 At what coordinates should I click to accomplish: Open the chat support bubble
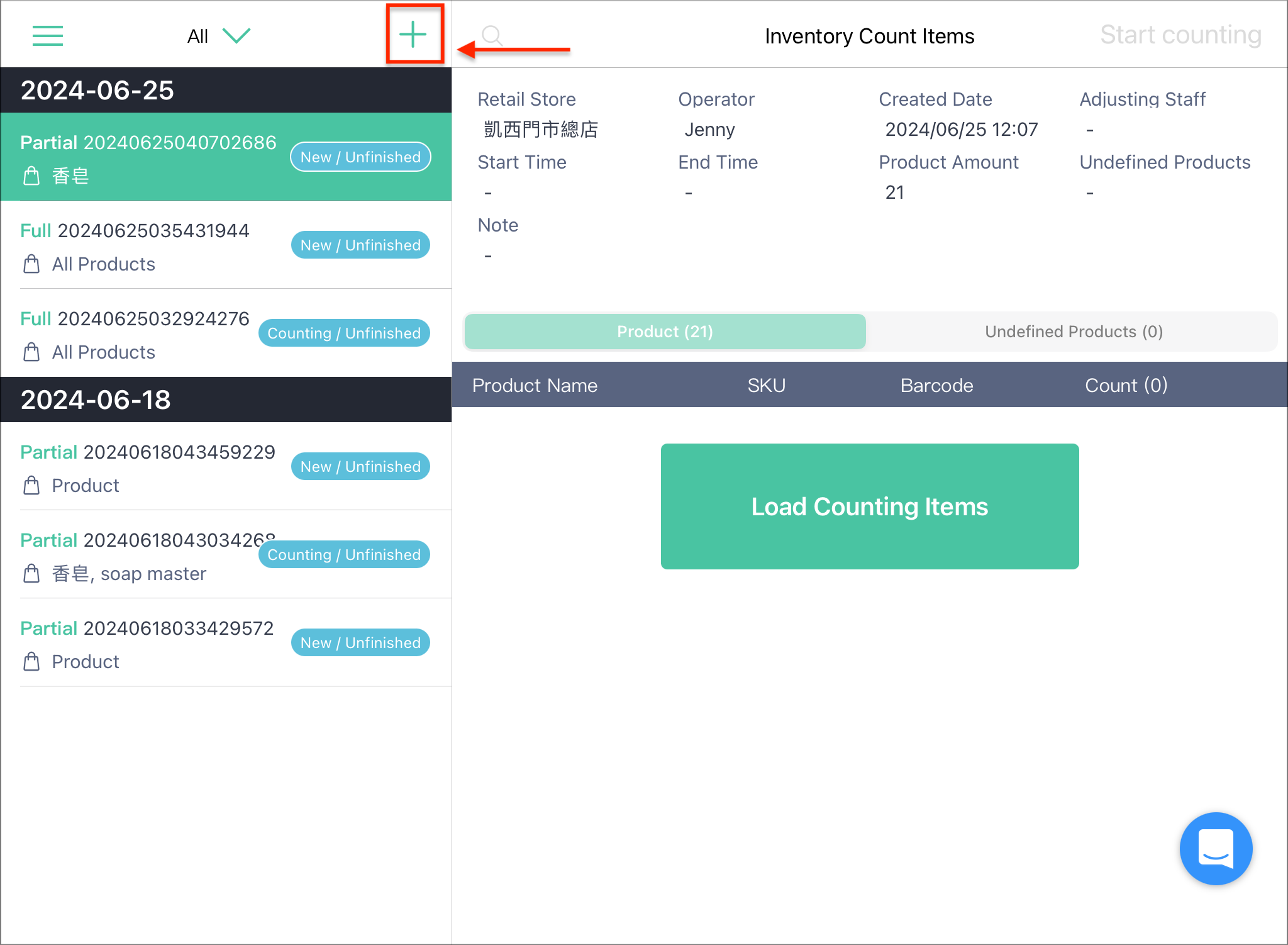(x=1216, y=848)
